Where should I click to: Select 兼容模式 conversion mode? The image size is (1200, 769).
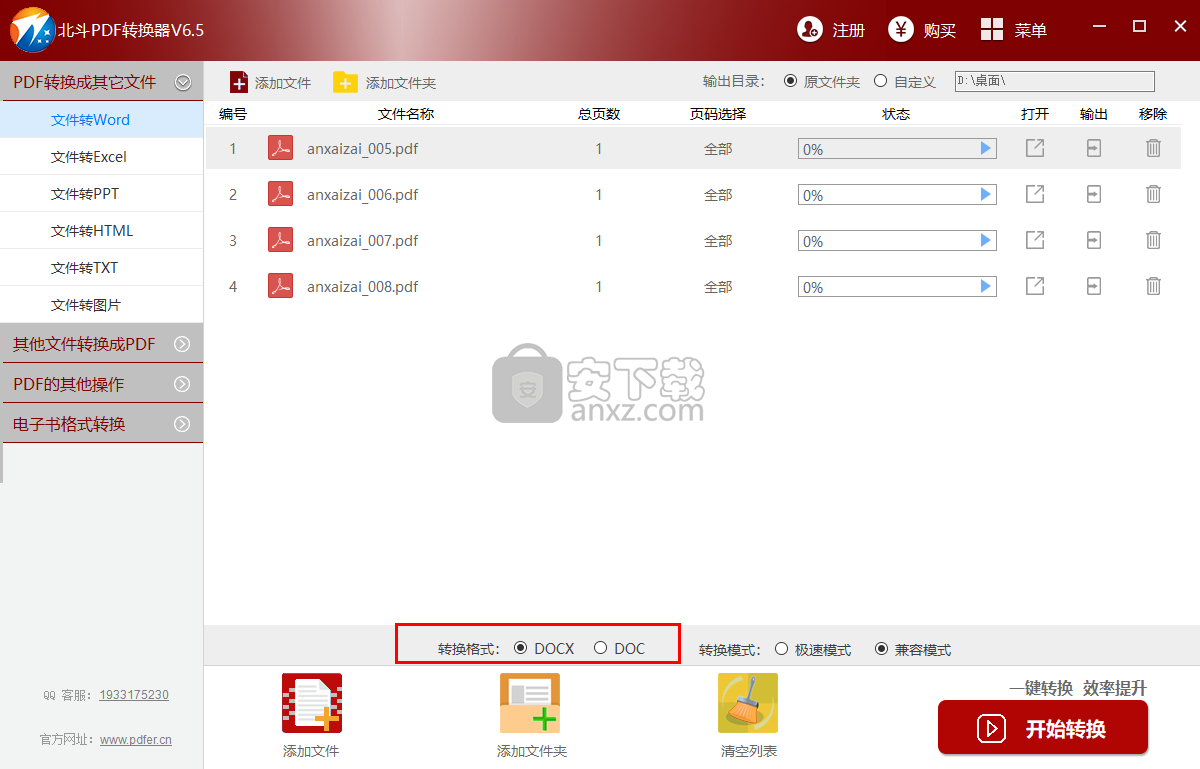[881, 649]
